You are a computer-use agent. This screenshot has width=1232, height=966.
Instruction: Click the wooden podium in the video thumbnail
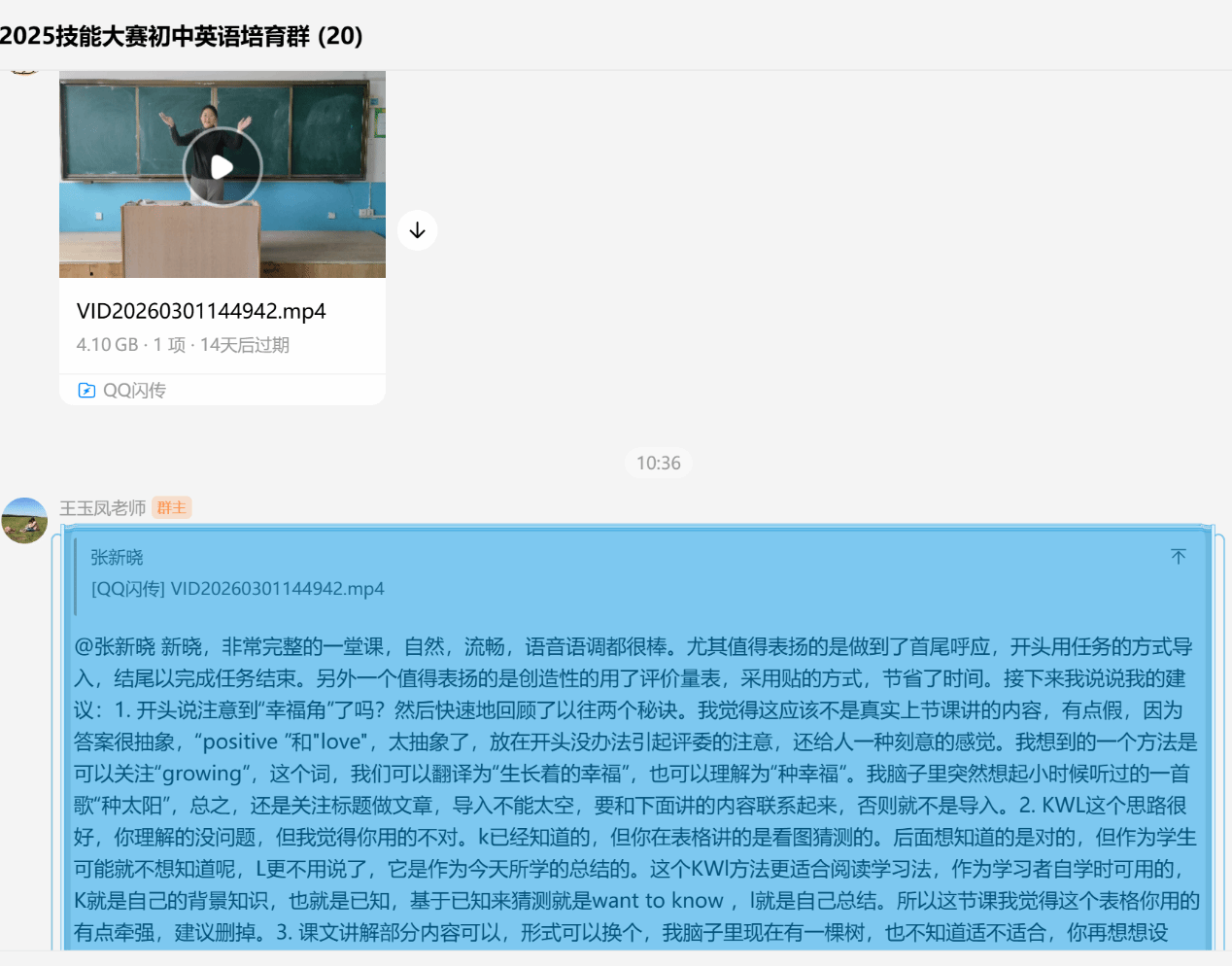(x=189, y=238)
